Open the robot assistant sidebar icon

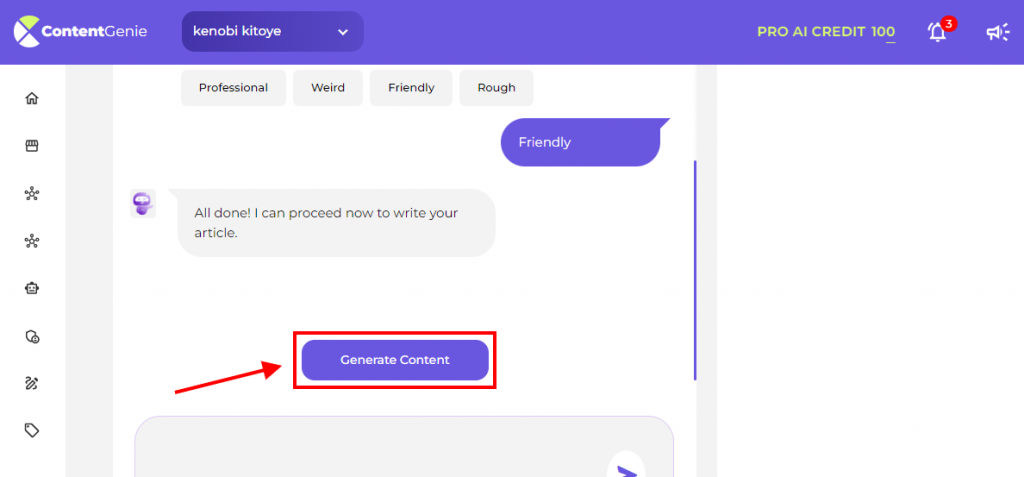coord(31,288)
